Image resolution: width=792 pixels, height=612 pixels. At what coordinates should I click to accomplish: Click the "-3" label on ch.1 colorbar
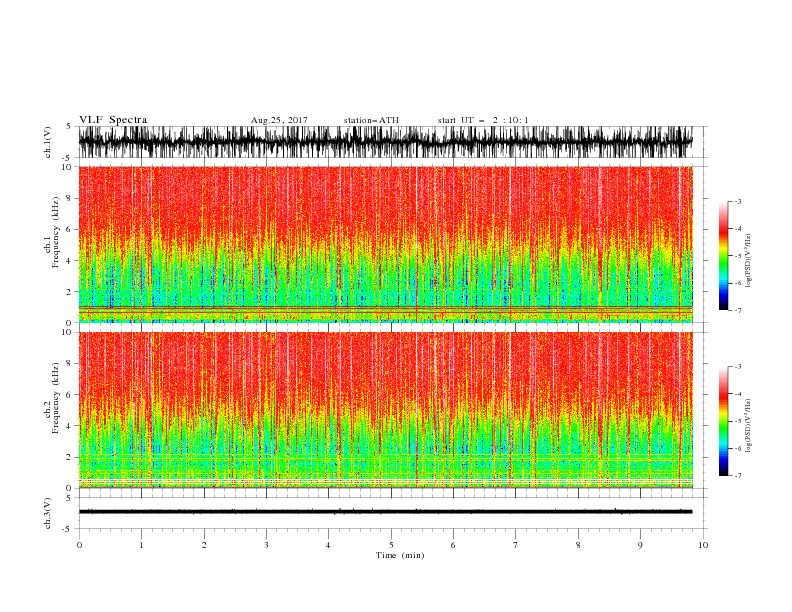[x=737, y=201]
